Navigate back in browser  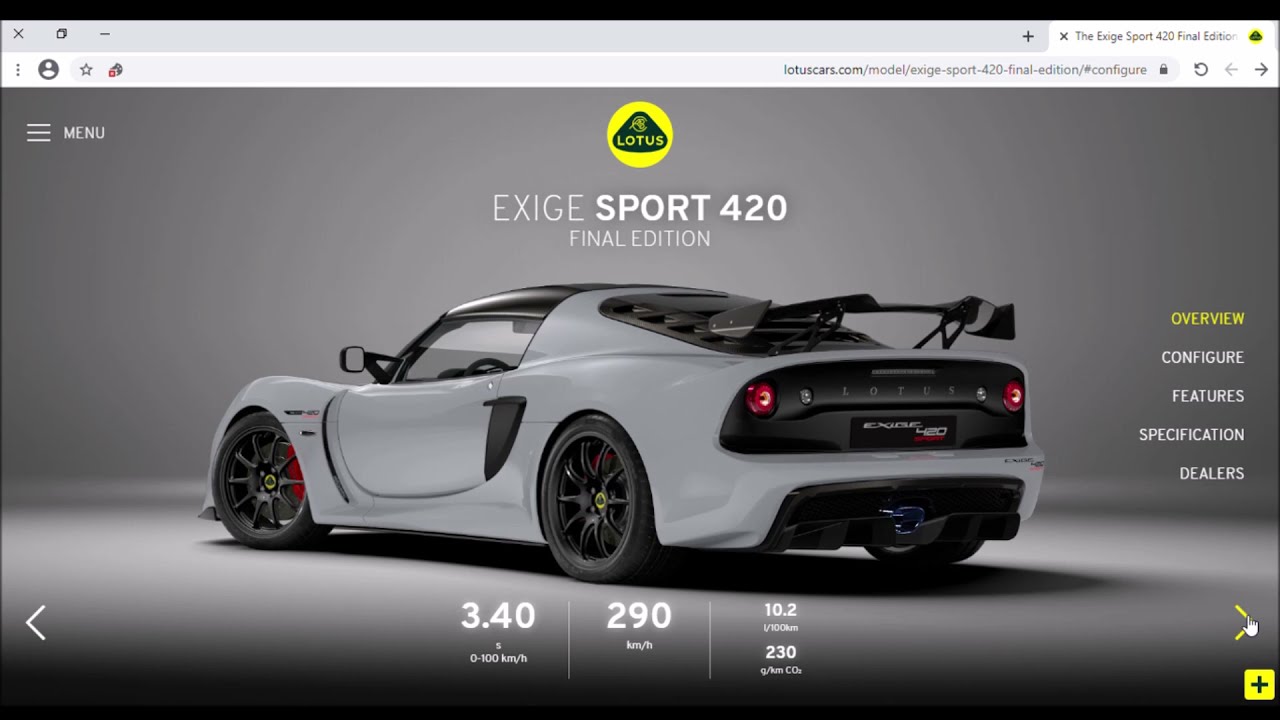pos(1231,70)
